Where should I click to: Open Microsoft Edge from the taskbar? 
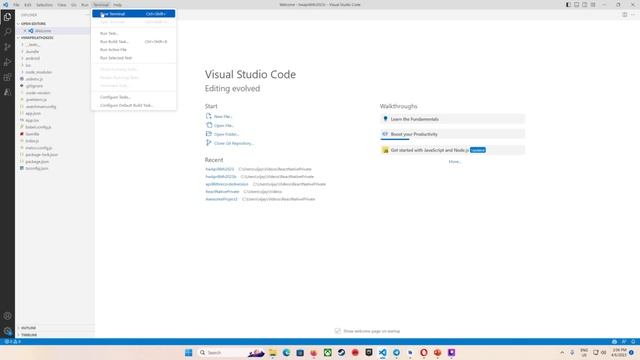click(x=286, y=353)
